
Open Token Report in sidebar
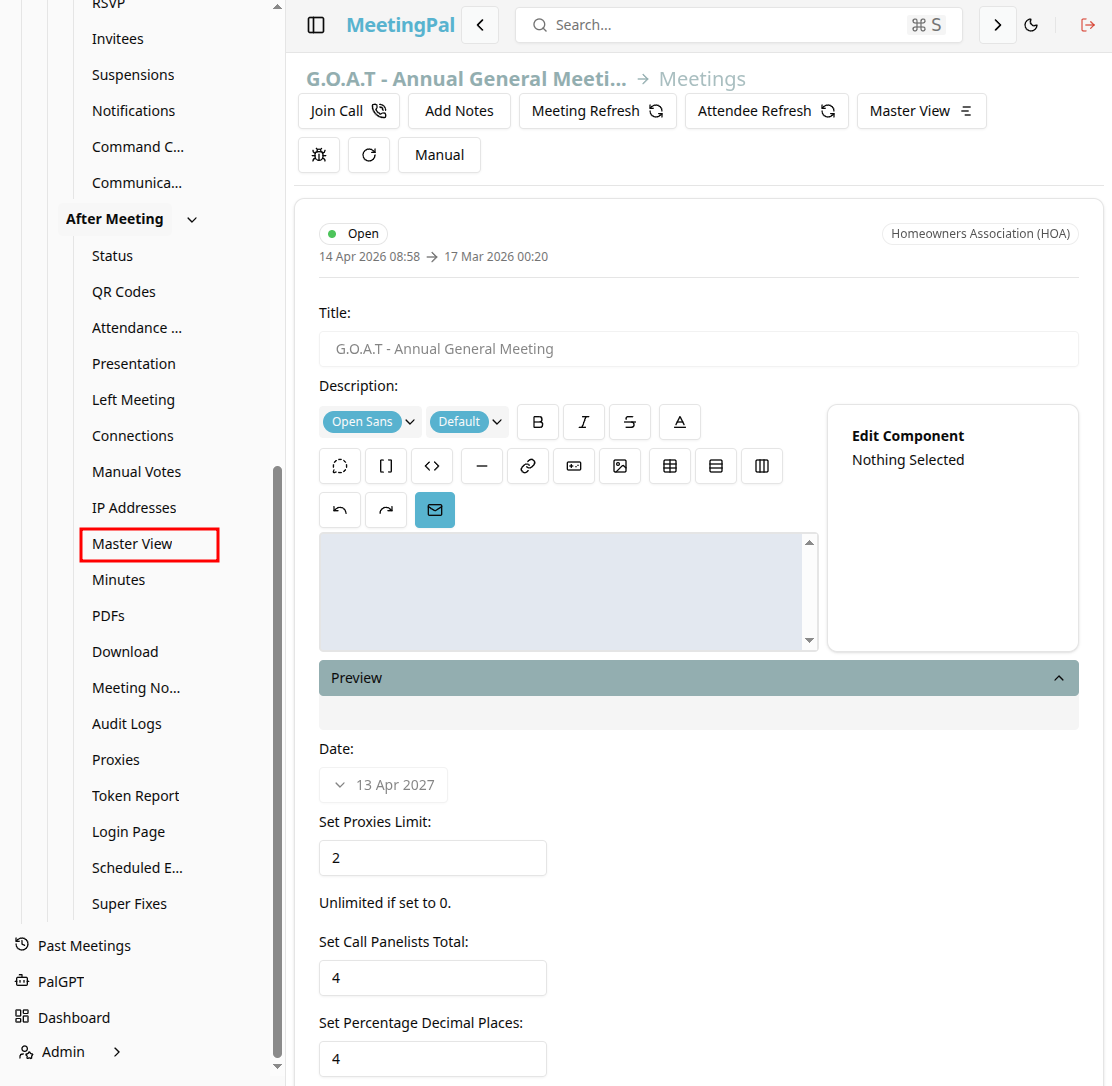coord(135,797)
